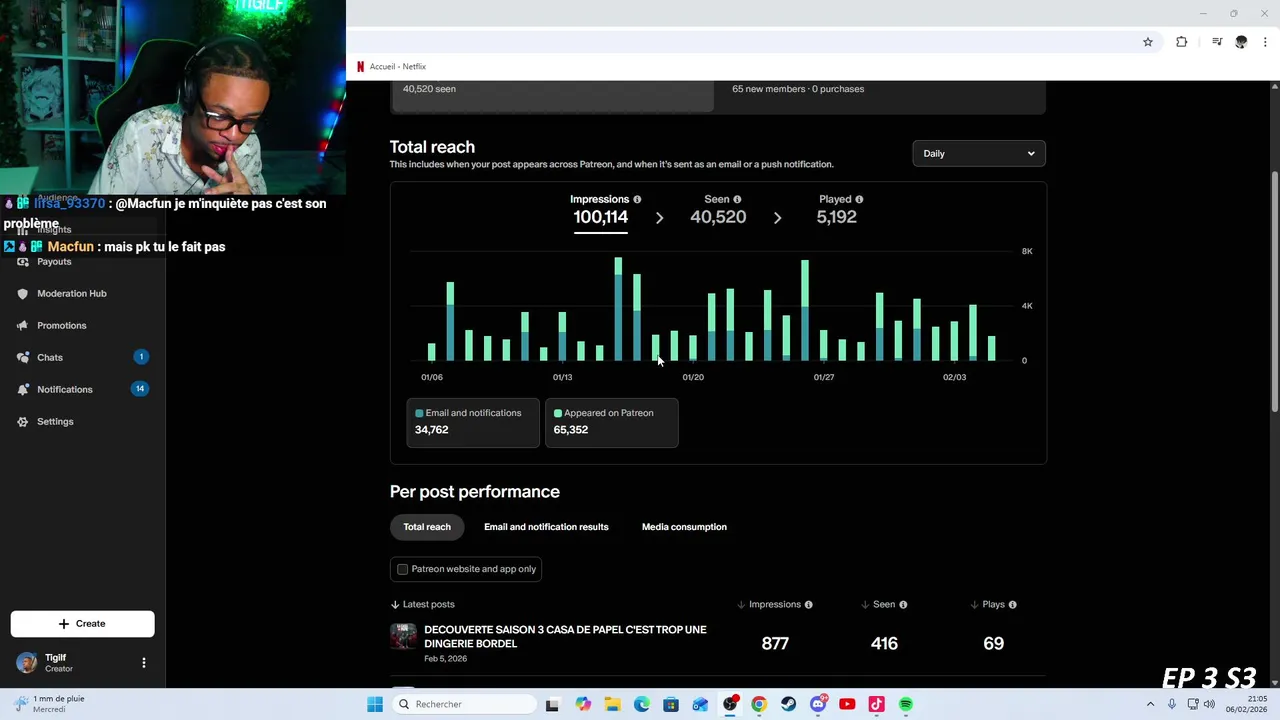The image size is (1280, 720).
Task: Click info icon next to Plays column
Action: tap(1013, 605)
